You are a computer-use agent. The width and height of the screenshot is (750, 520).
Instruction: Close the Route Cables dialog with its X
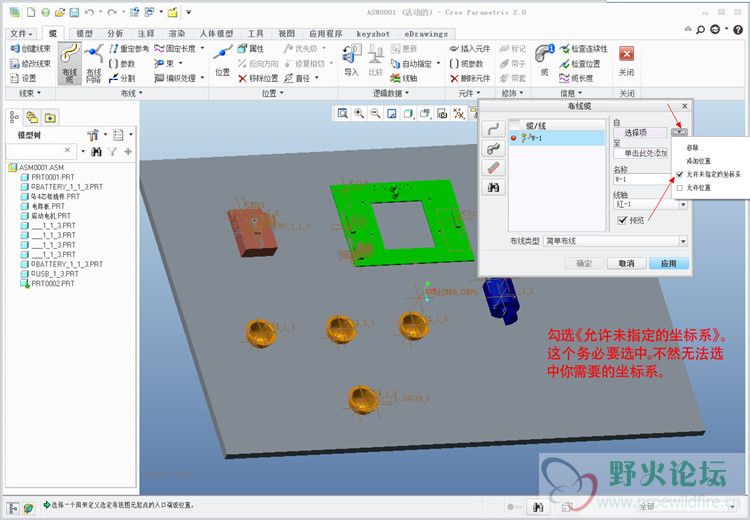coord(684,106)
